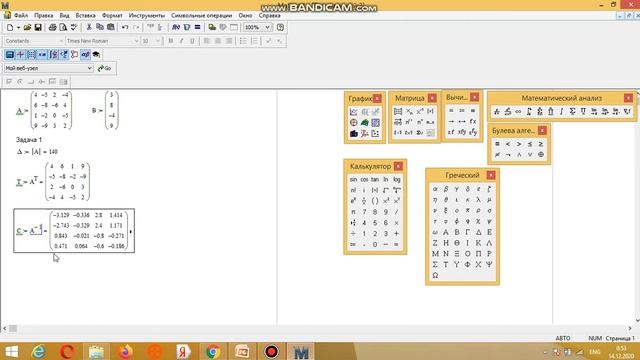Open the Вставка menu

86,16
